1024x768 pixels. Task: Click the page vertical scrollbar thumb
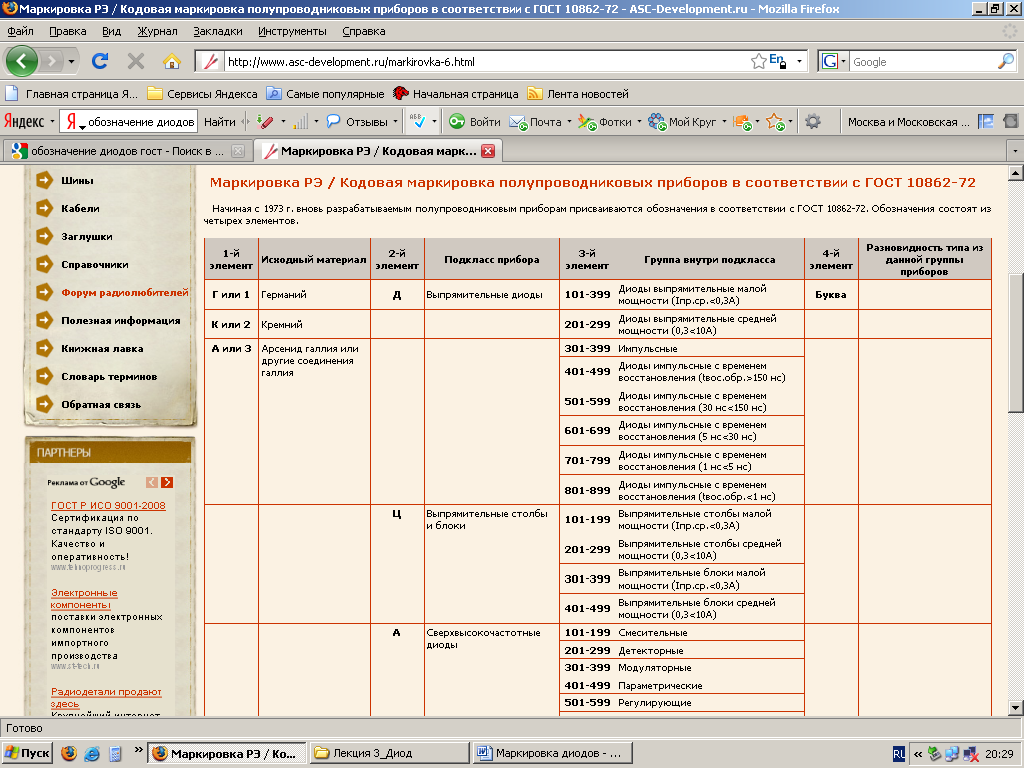[x=1016, y=344]
